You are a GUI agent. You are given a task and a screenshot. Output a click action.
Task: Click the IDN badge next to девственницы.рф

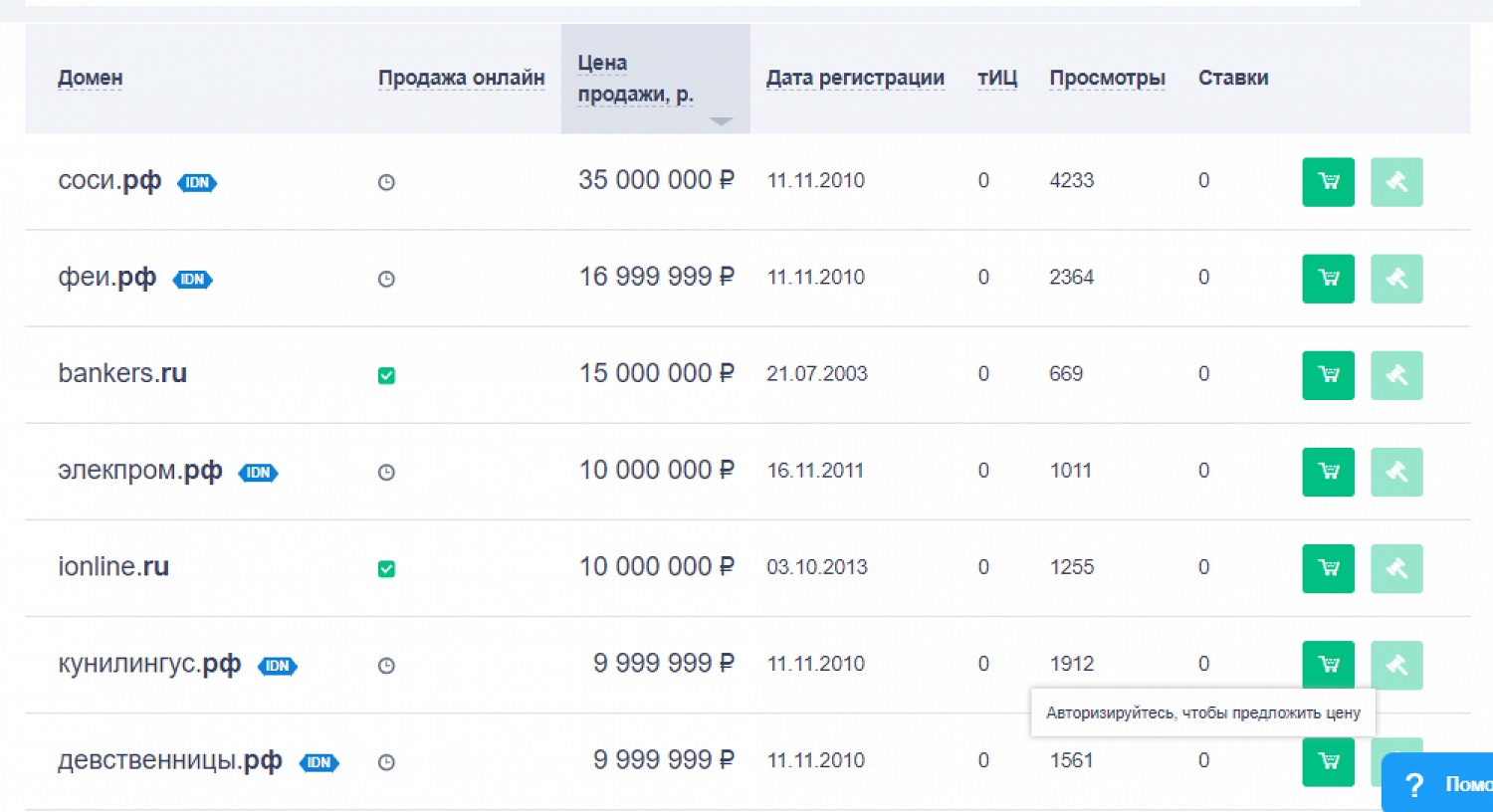tap(320, 762)
